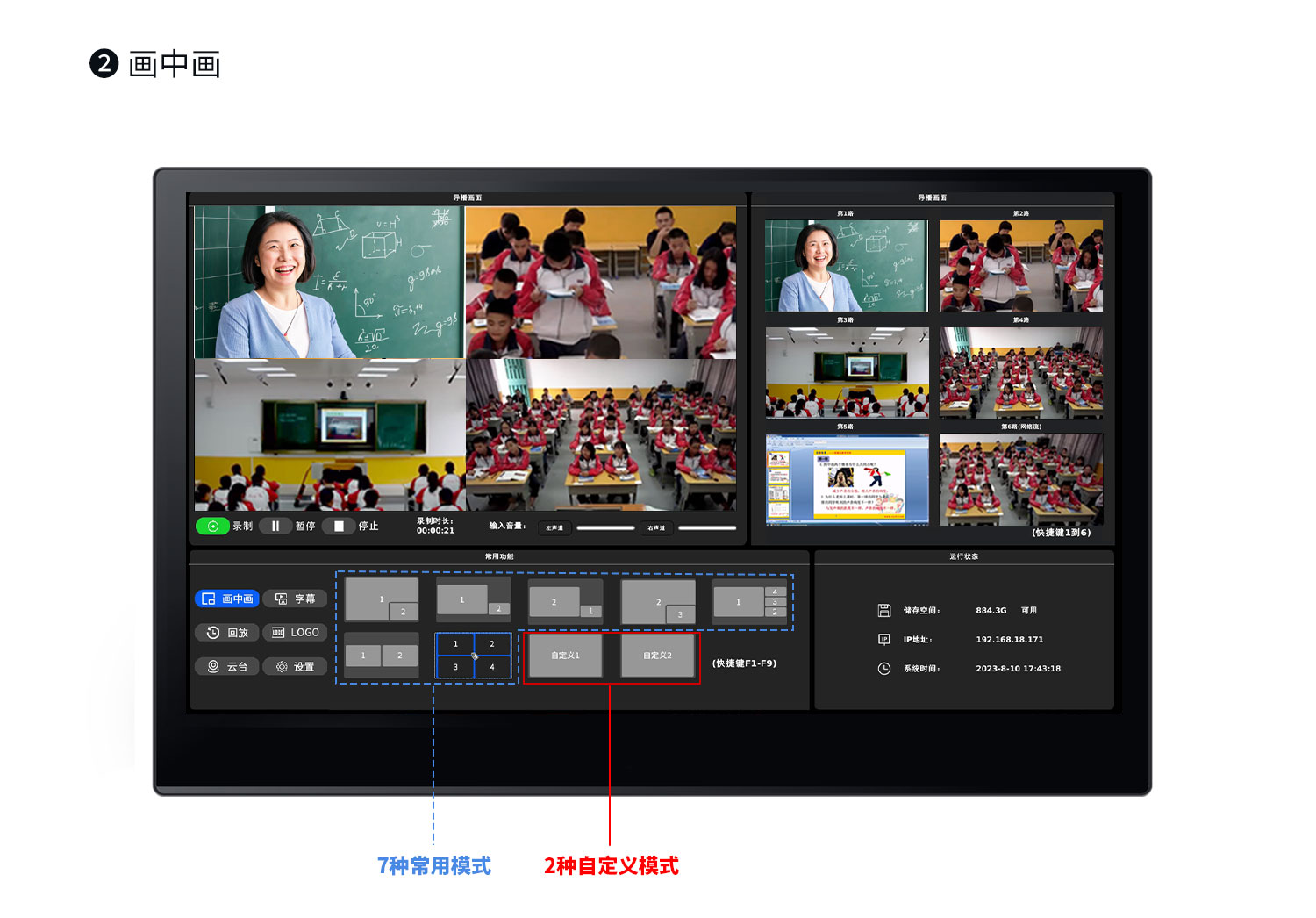Viewport: 1316px width, 918px height.
Task: Select the 第6路(网络流) network stream preview
Action: [x=1021, y=479]
